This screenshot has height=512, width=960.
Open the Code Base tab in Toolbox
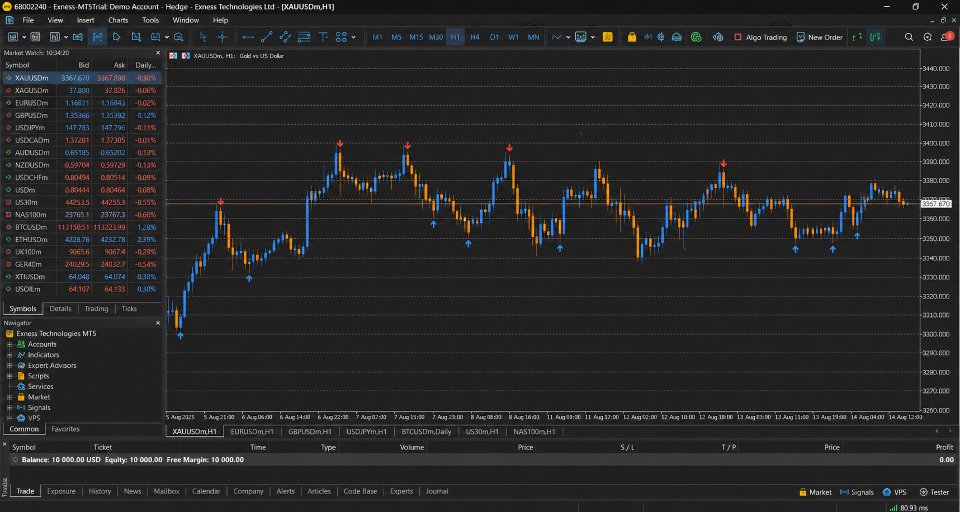point(360,491)
